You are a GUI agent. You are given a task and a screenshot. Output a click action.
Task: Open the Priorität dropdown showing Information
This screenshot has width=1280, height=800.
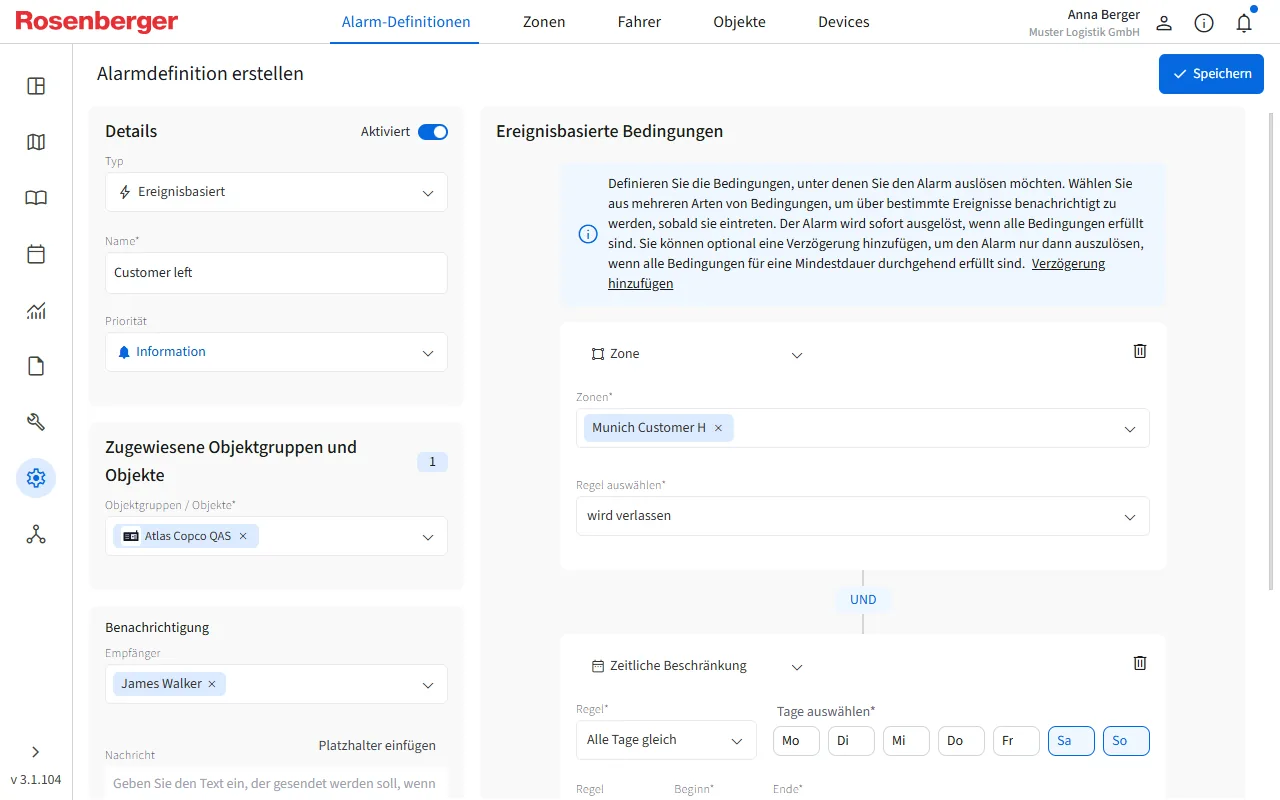pyautogui.click(x=276, y=352)
